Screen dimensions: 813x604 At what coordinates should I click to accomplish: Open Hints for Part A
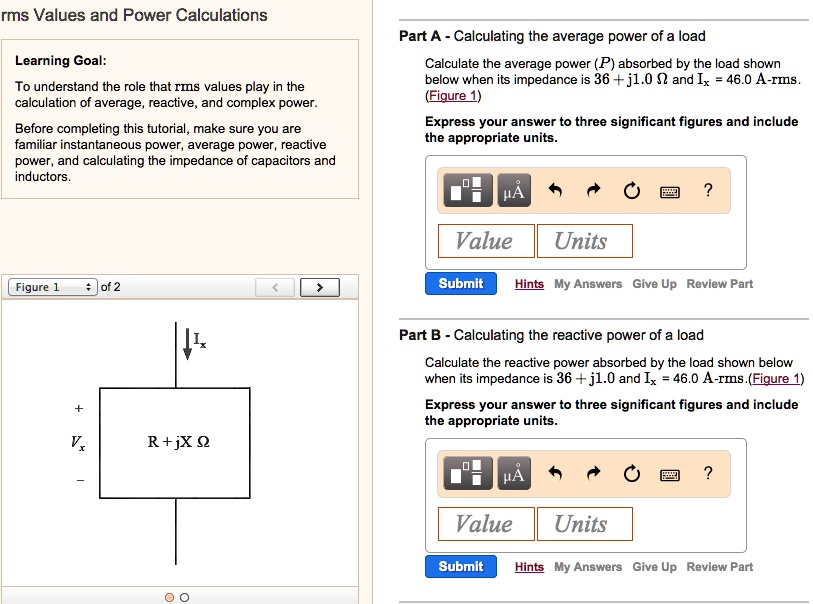pyautogui.click(x=529, y=284)
